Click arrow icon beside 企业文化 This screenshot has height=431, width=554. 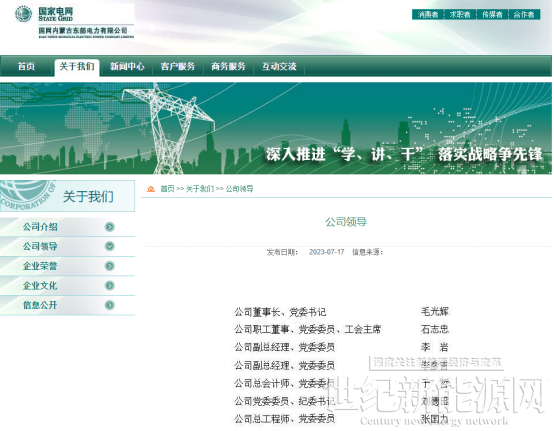tap(110, 285)
